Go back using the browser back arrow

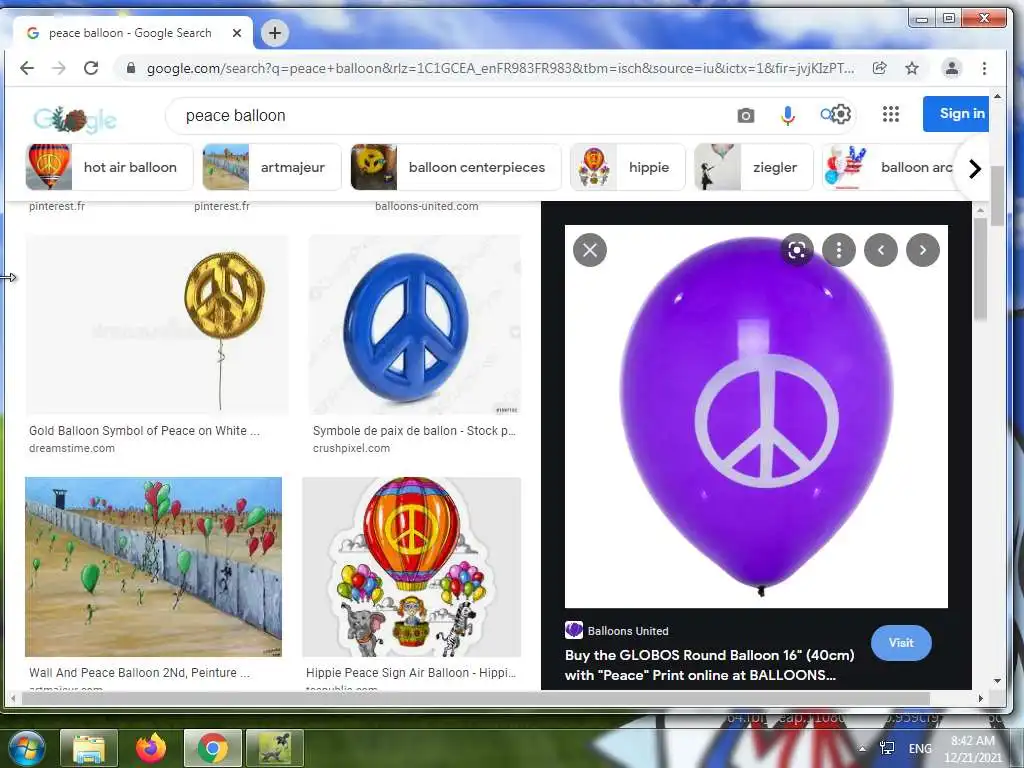[27, 68]
